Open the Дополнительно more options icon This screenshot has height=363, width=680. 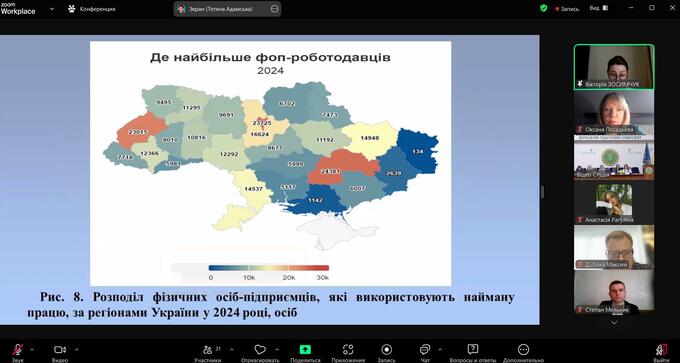[x=523, y=350]
